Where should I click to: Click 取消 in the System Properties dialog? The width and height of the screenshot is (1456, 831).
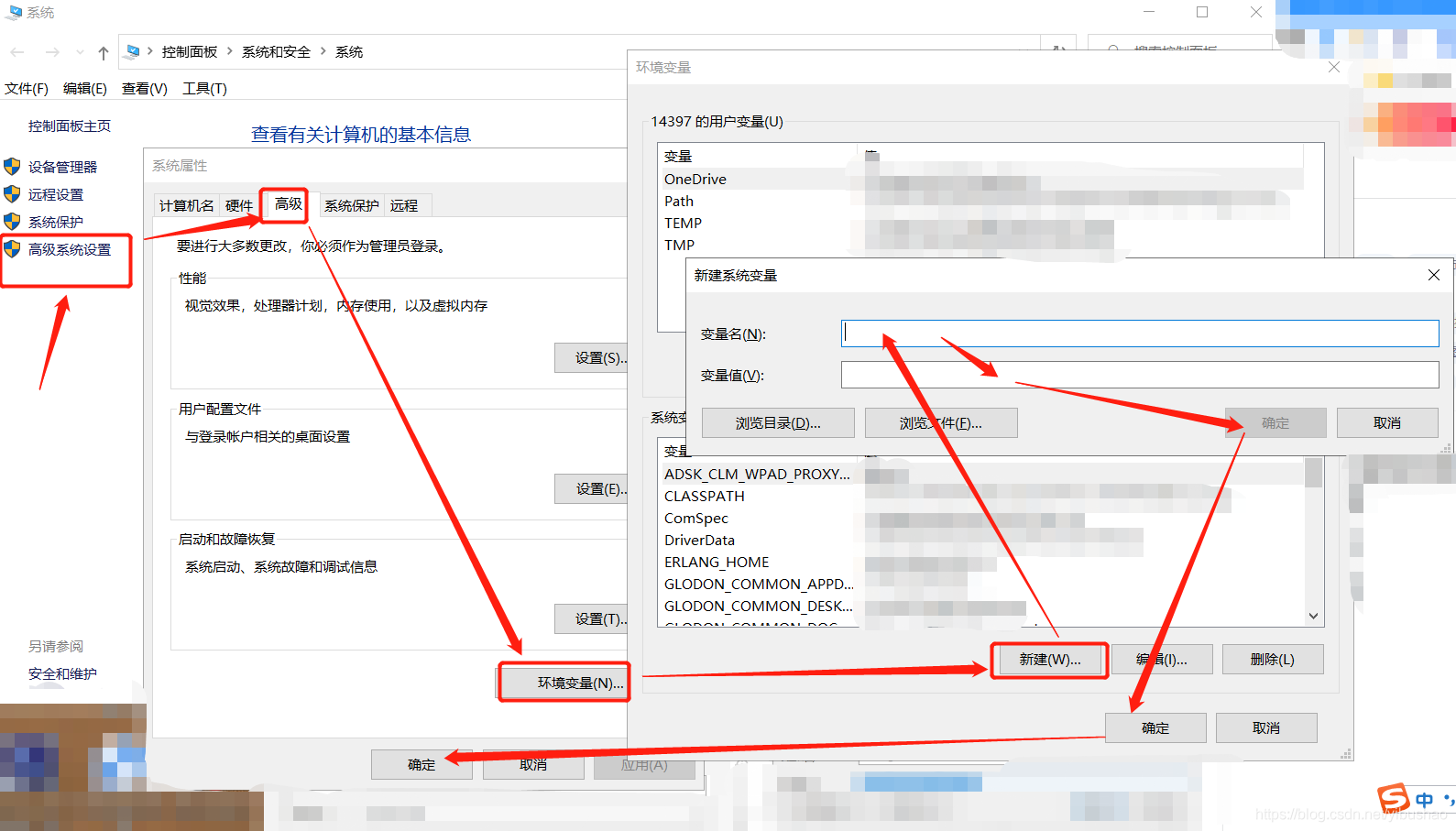(x=533, y=764)
